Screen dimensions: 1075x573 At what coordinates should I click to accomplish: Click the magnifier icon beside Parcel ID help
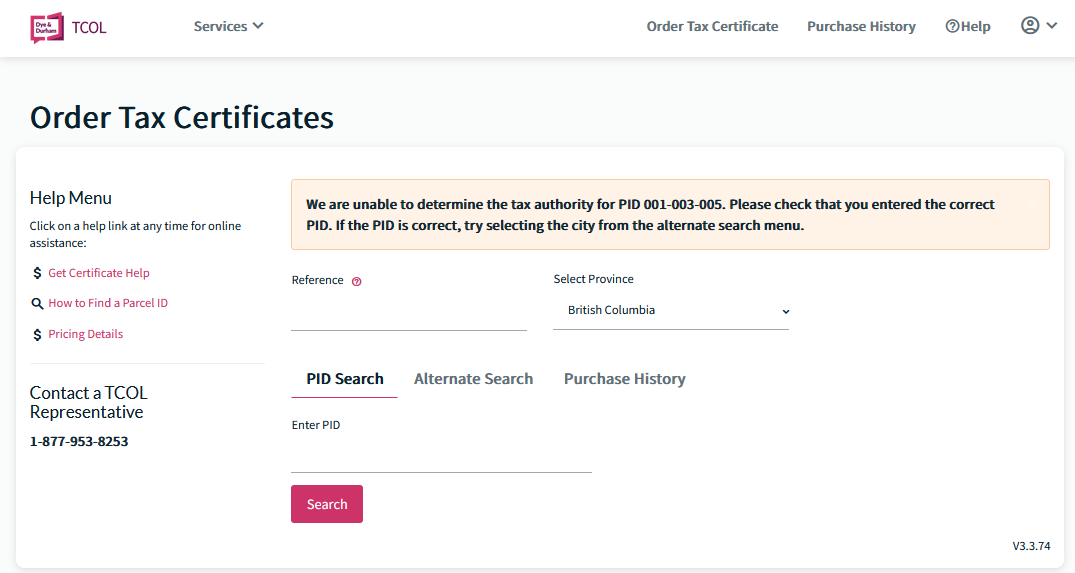37,303
